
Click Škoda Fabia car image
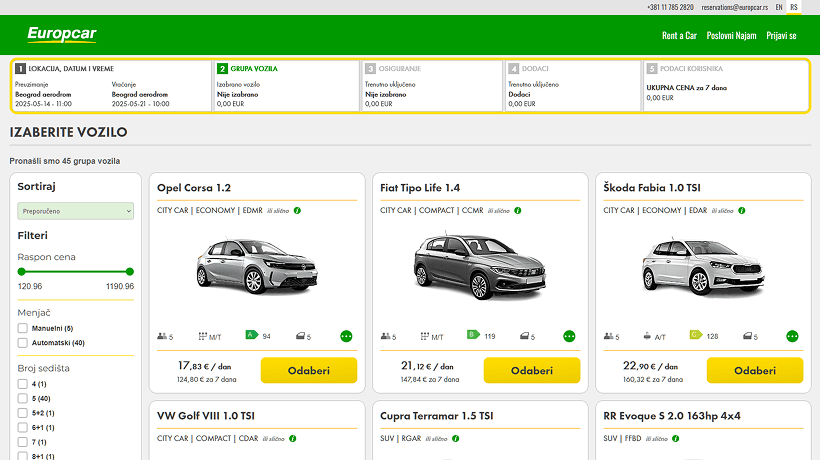[703, 267]
